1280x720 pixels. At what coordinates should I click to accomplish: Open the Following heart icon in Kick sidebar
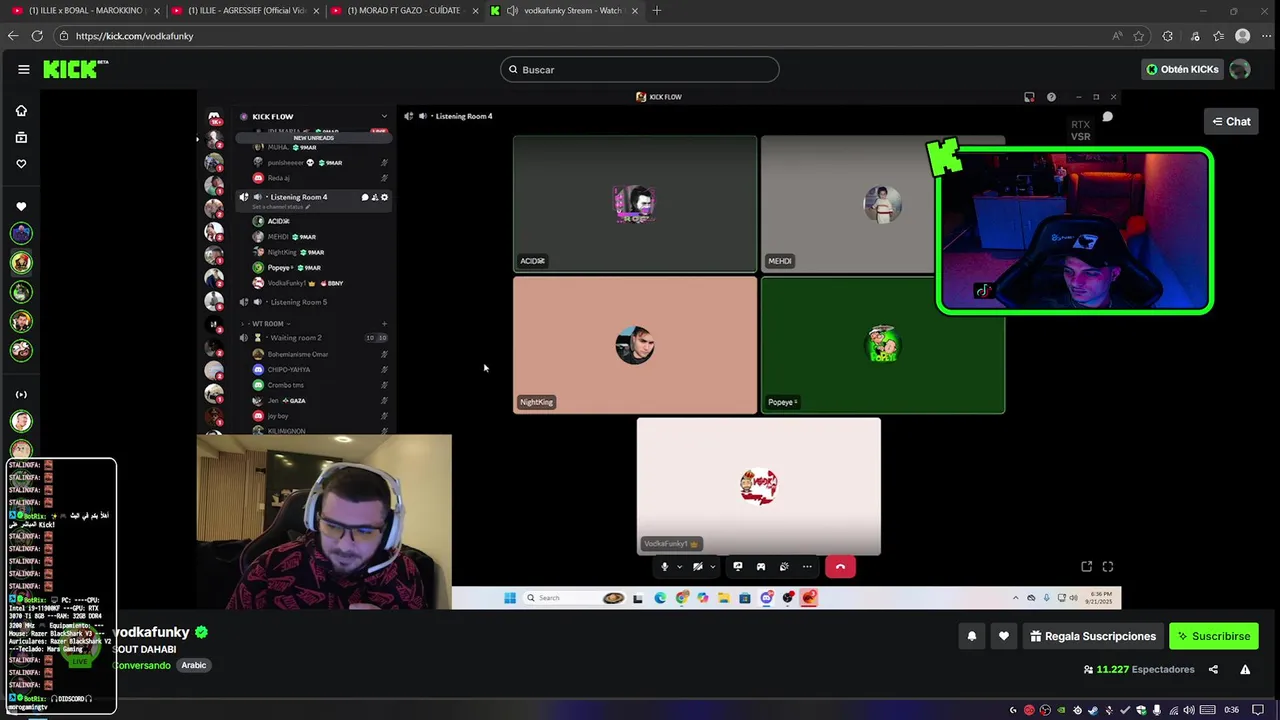21,163
